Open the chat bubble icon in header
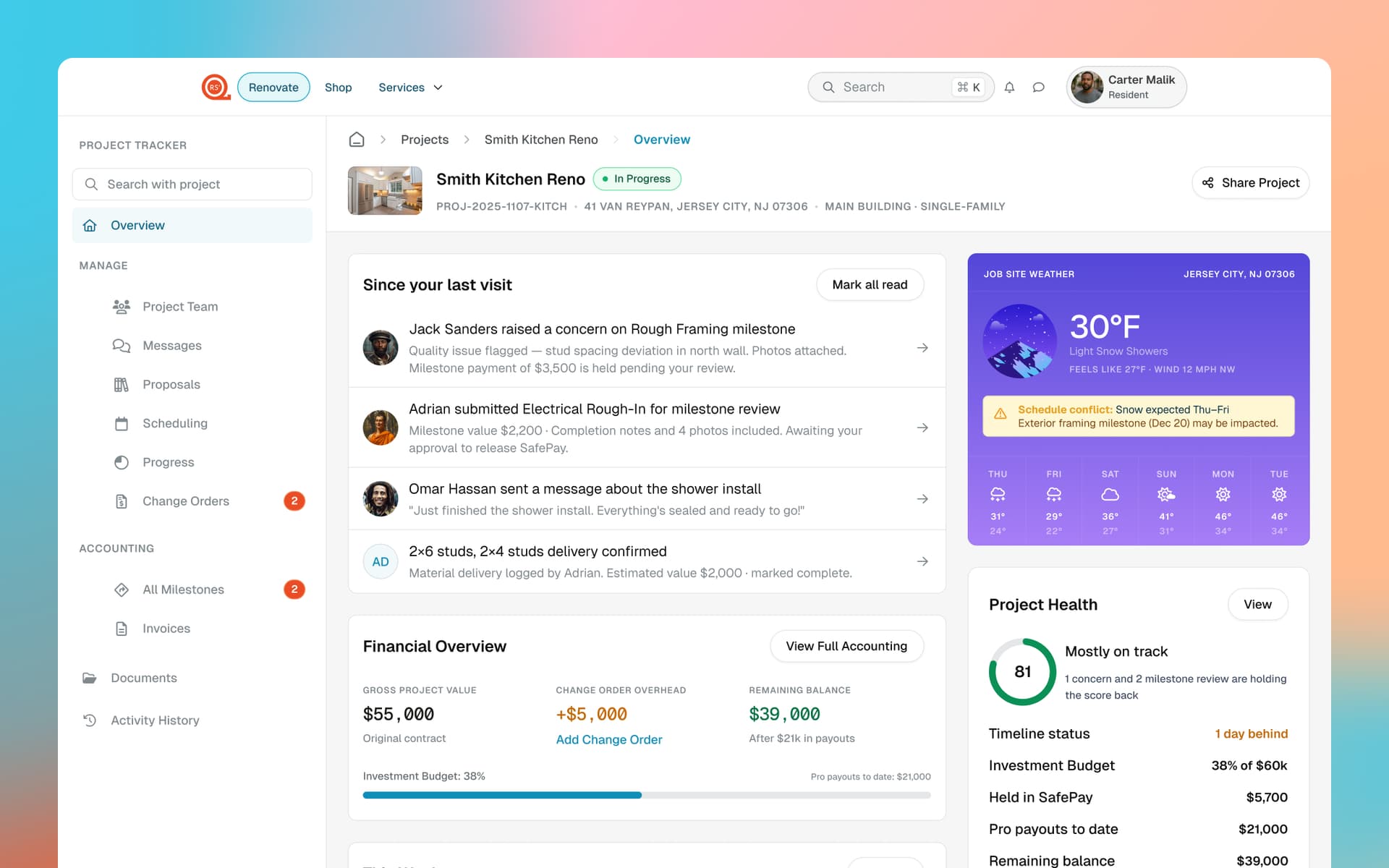Image resolution: width=1389 pixels, height=868 pixels. [1038, 88]
